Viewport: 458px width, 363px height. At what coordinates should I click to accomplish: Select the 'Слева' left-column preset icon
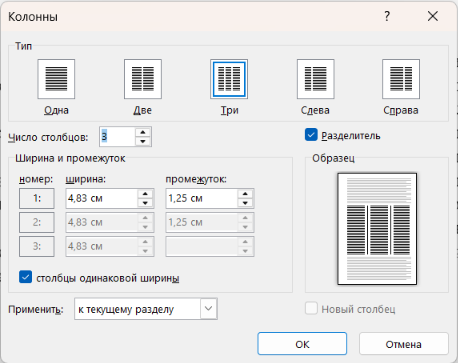click(315, 79)
